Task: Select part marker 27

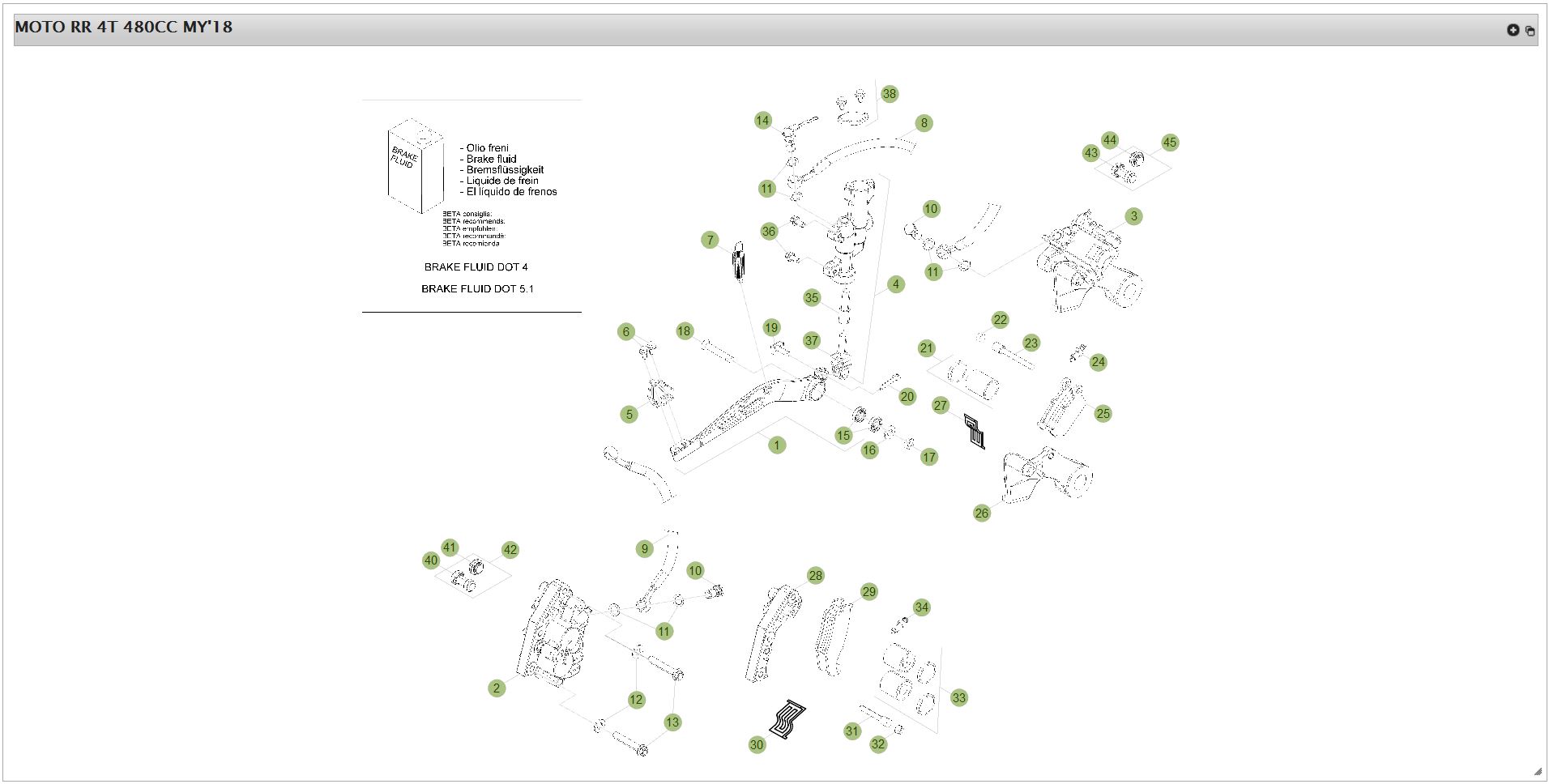Action: [x=941, y=406]
